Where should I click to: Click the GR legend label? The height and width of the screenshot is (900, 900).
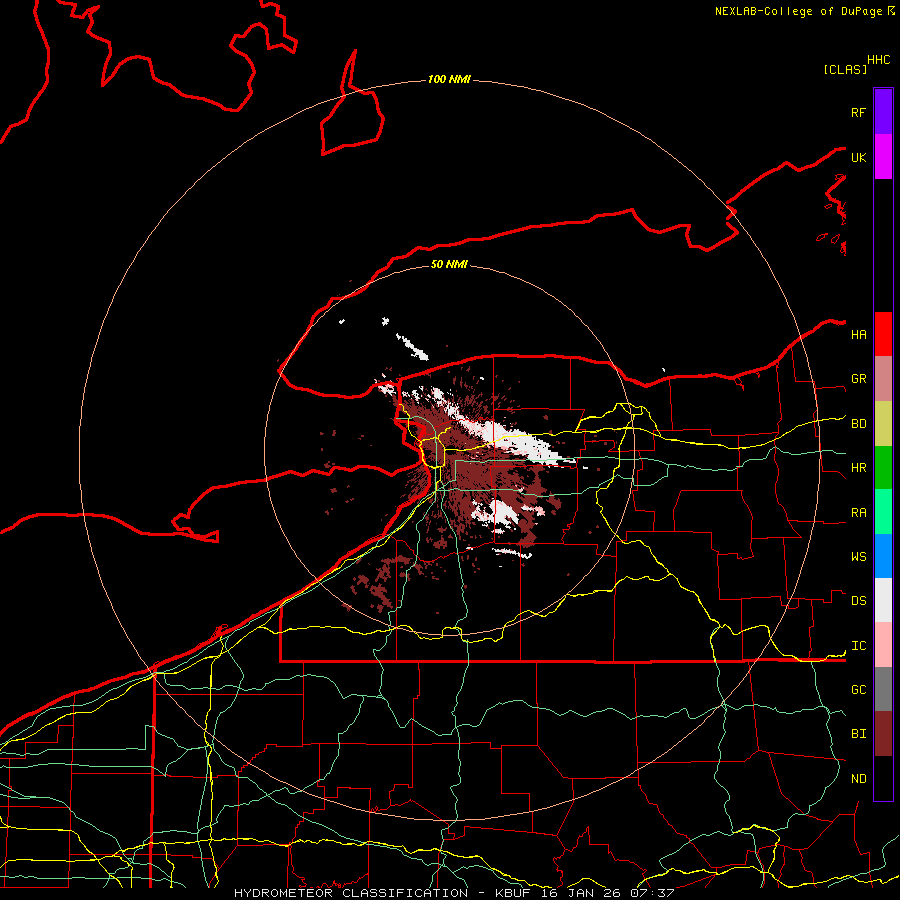(858, 379)
